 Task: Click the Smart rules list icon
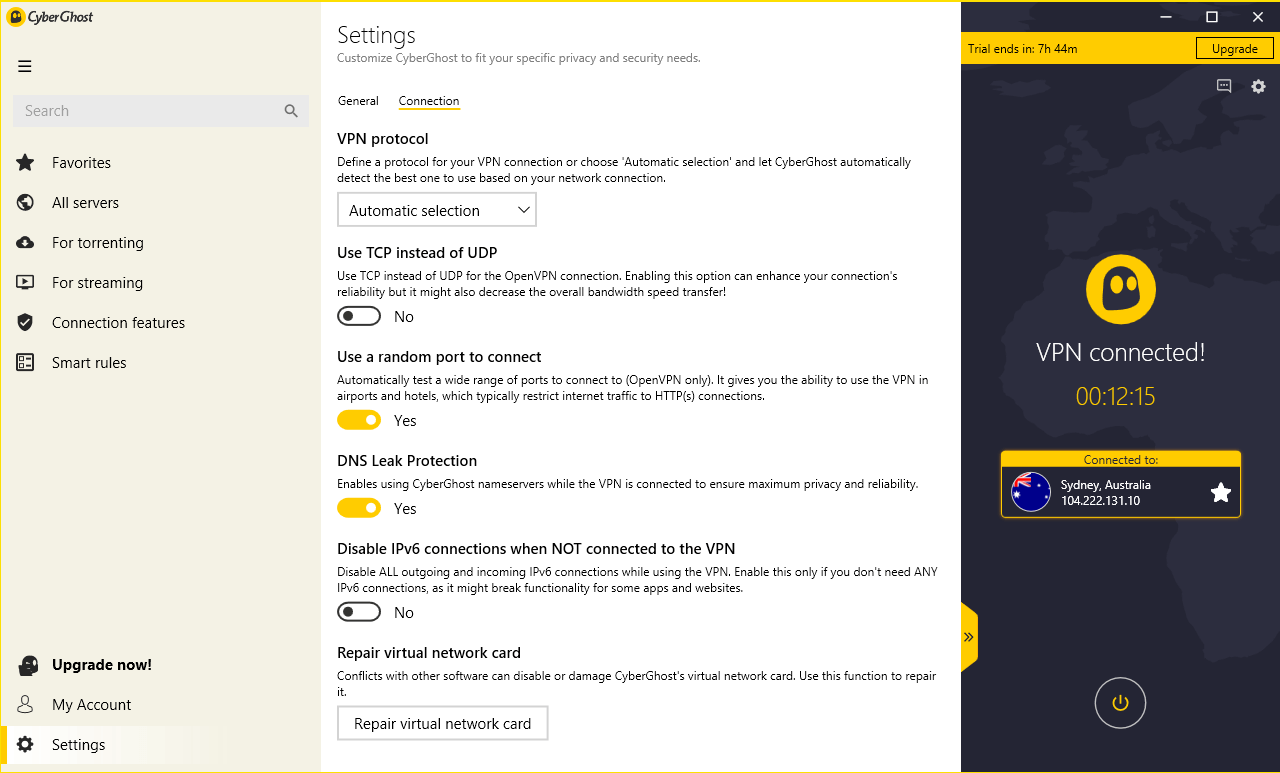[x=26, y=363]
